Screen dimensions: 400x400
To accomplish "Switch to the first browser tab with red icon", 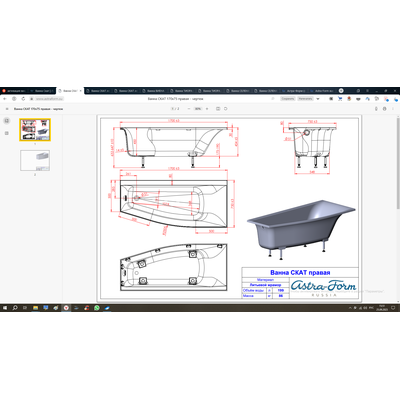I will (14, 91).
